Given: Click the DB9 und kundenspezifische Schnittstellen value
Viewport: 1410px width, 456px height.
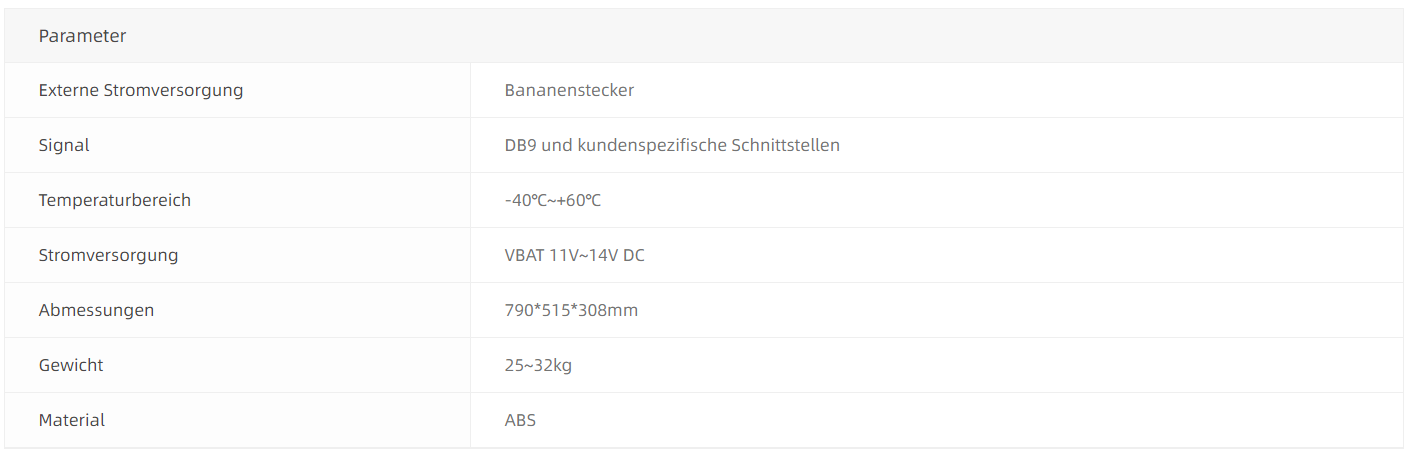Looking at the screenshot, I should 672,145.
